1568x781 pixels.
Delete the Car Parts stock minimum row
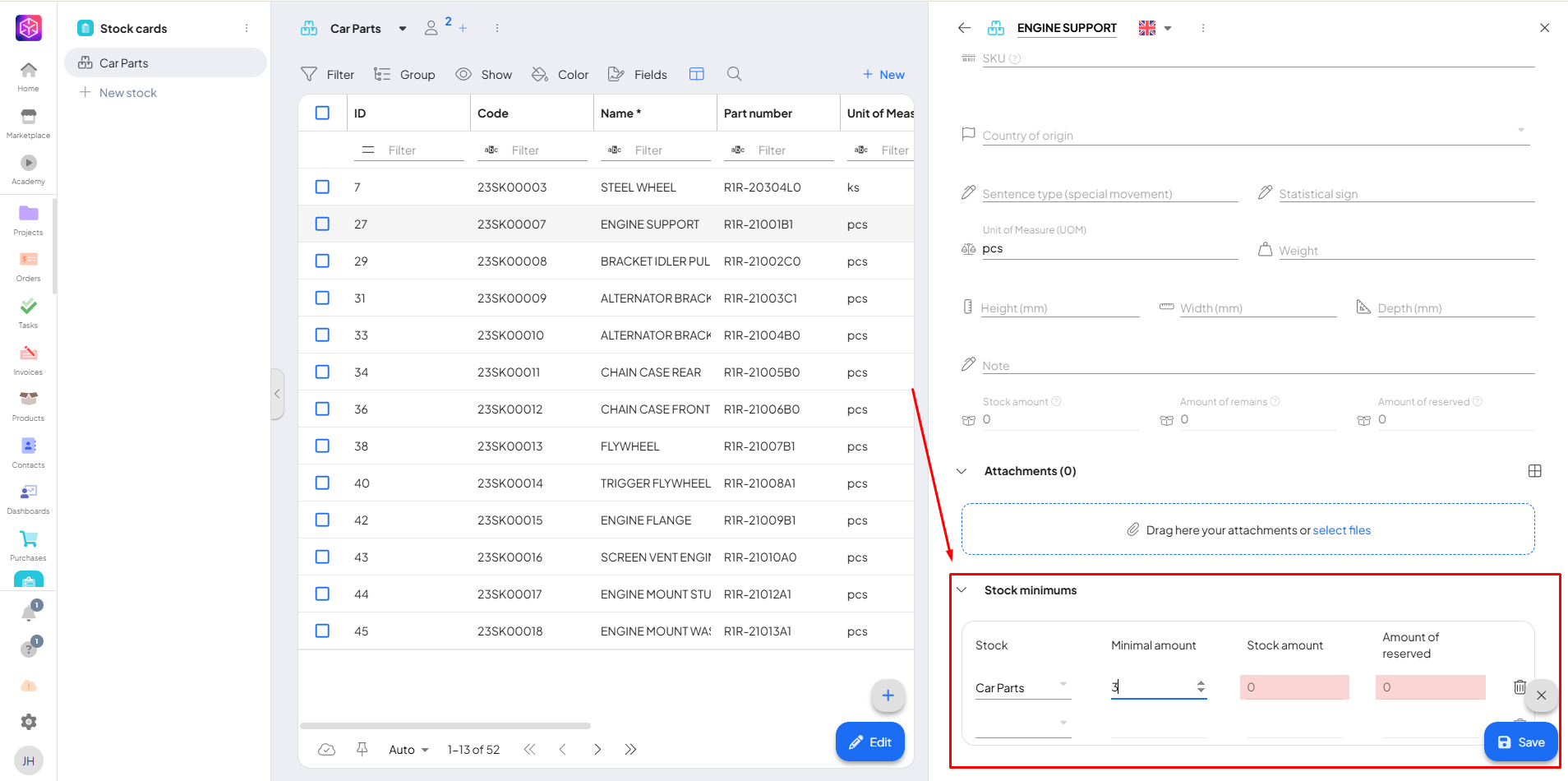(1519, 687)
